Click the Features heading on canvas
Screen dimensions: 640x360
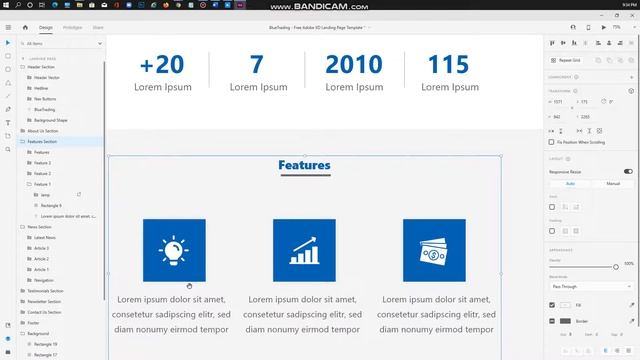[304, 165]
